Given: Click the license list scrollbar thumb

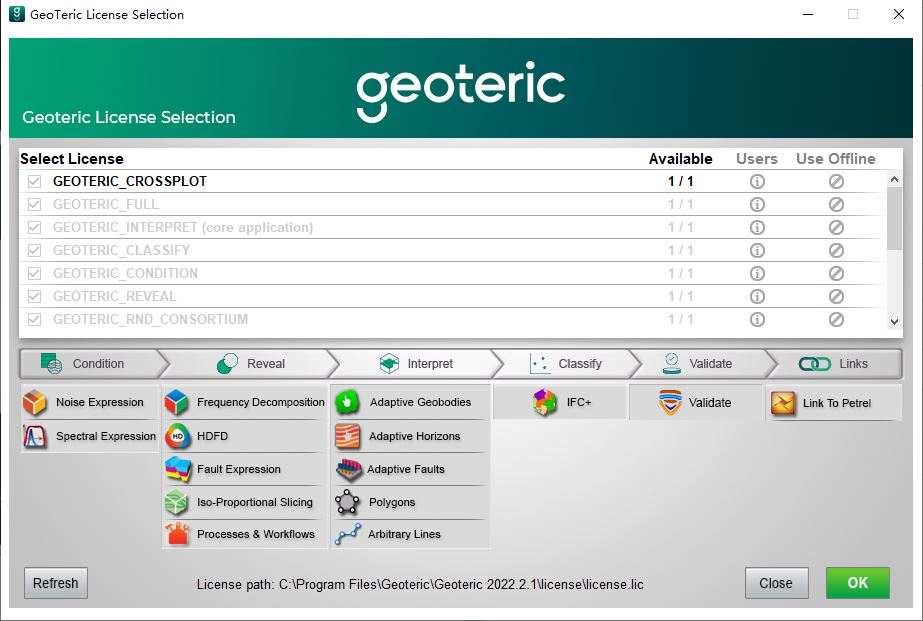Looking at the screenshot, I should pos(894,218).
